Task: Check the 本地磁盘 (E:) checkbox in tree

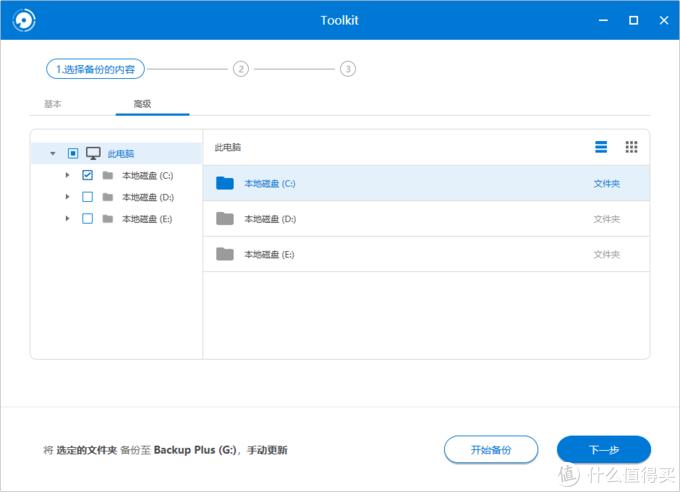Action: (x=87, y=219)
